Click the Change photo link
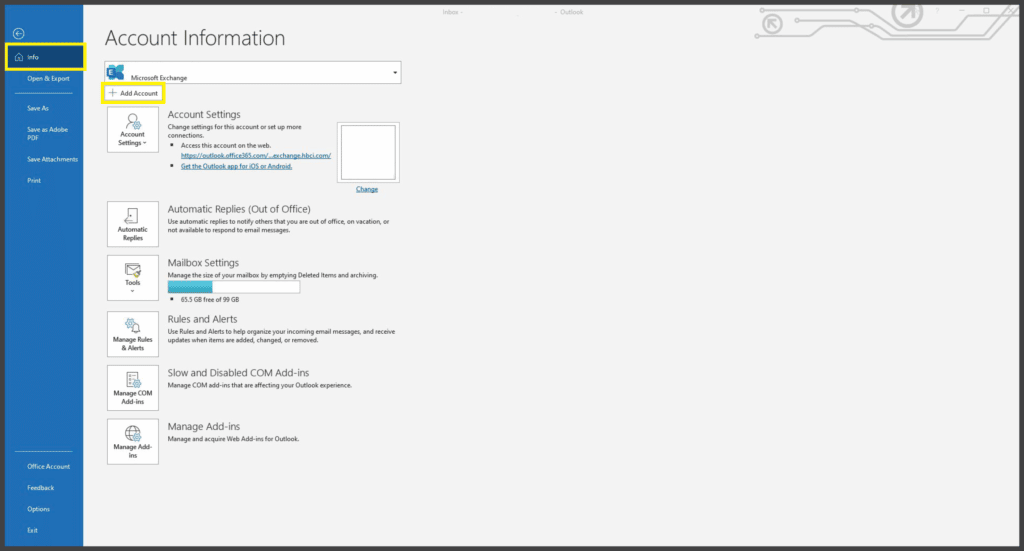Image resolution: width=1024 pixels, height=551 pixels. point(367,189)
